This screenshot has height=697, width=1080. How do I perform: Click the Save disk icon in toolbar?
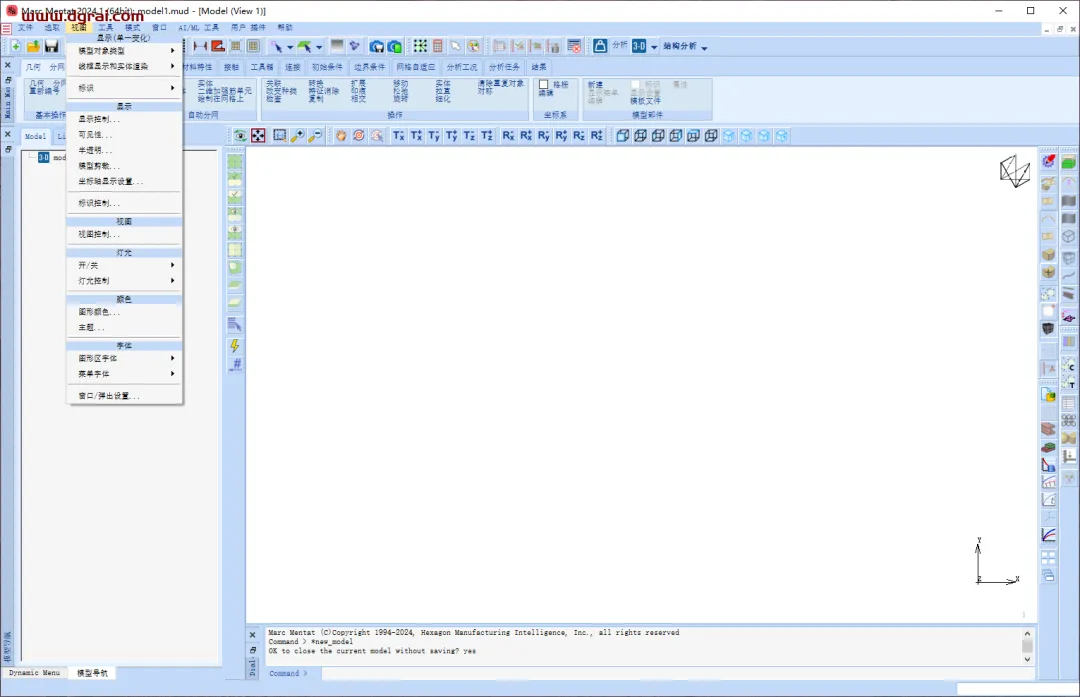pyautogui.click(x=52, y=46)
